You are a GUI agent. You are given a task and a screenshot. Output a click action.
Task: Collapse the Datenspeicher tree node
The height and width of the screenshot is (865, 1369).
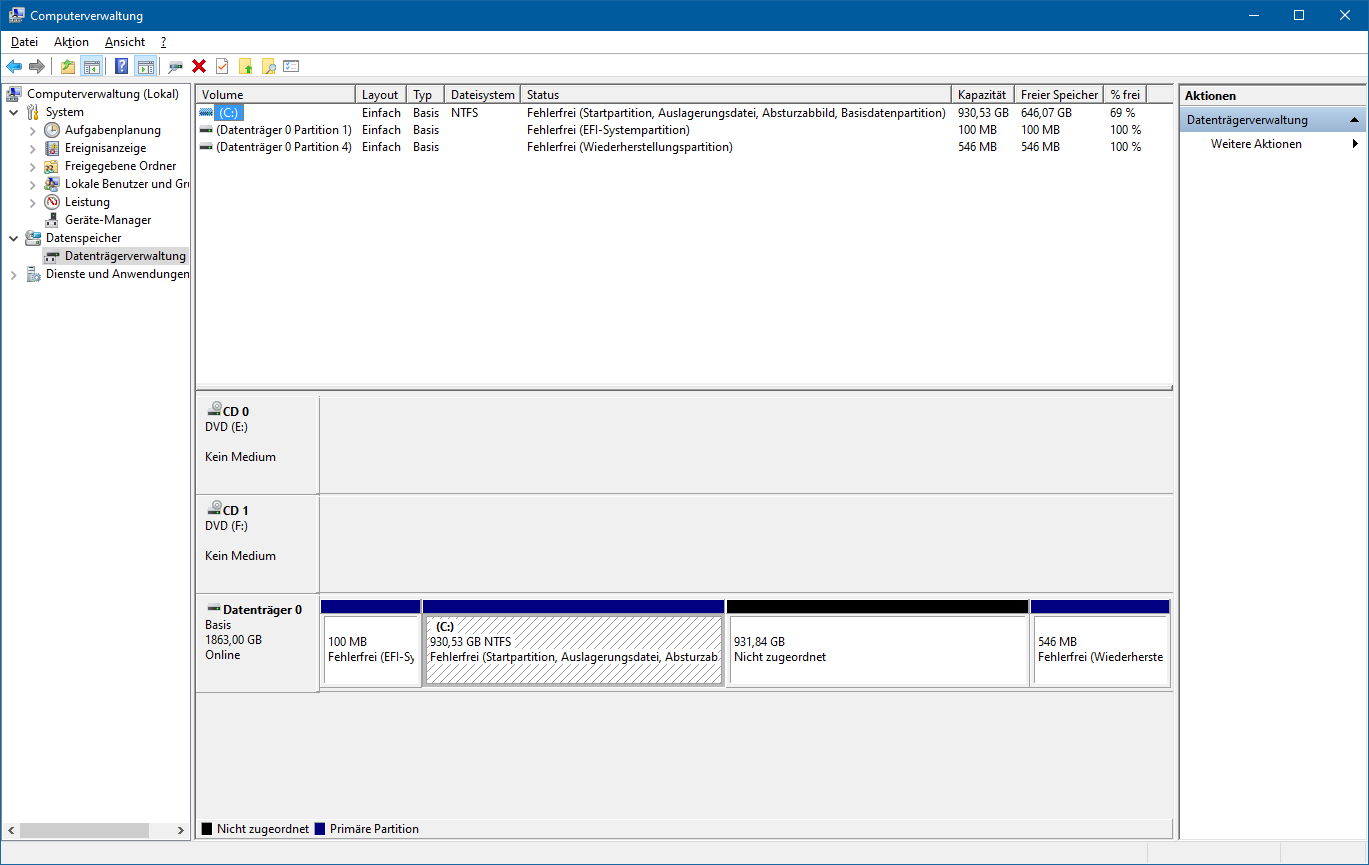pos(14,238)
